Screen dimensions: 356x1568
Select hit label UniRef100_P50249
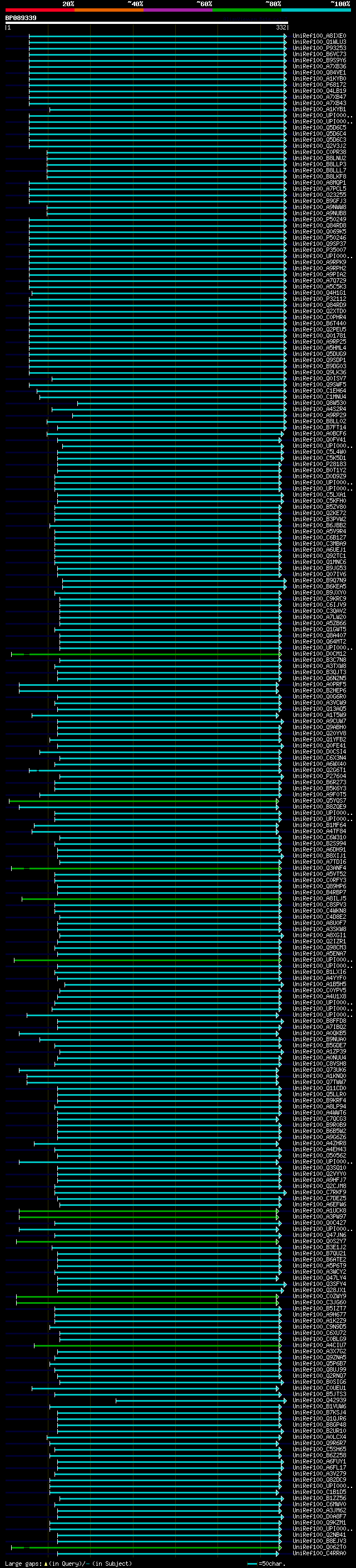319,220
